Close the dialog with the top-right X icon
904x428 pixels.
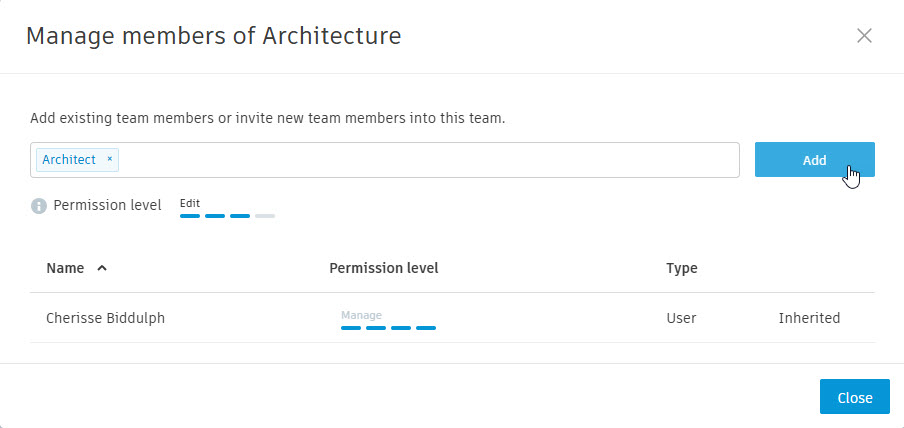864,36
